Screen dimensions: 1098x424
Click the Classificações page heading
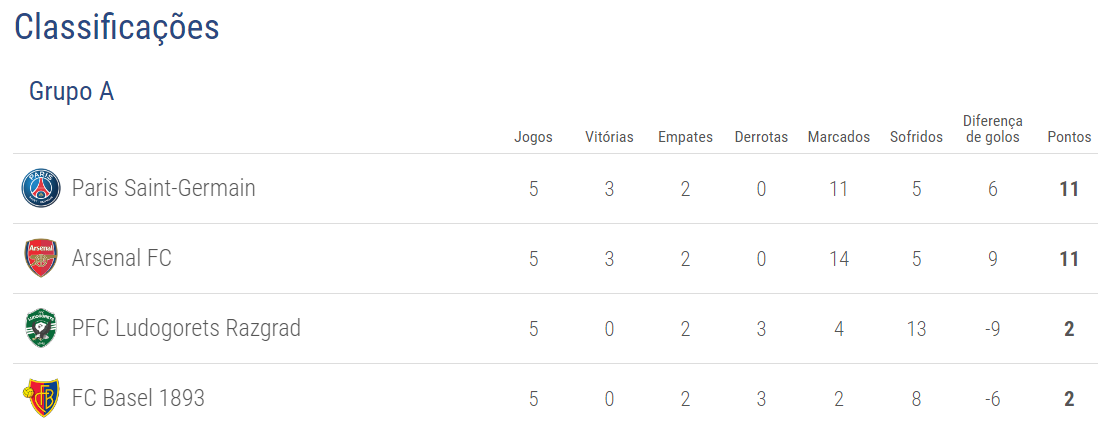coord(116,27)
